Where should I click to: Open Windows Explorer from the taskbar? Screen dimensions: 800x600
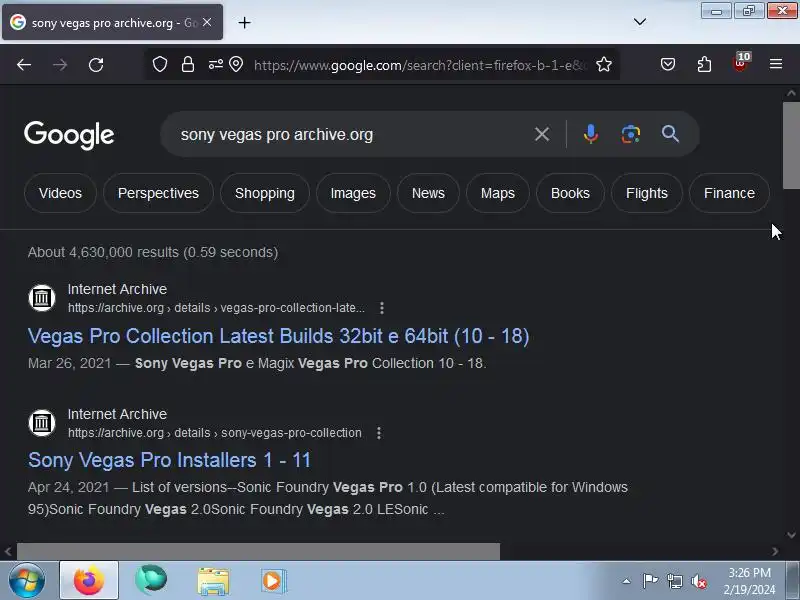coord(213,581)
